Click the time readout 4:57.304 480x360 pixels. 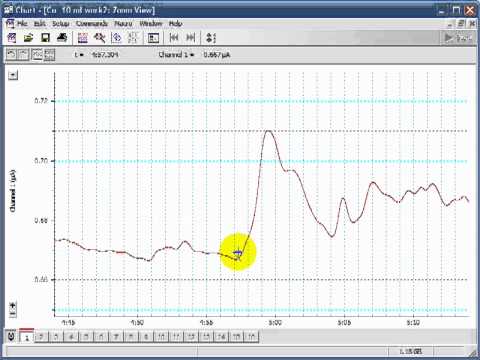click(105, 55)
